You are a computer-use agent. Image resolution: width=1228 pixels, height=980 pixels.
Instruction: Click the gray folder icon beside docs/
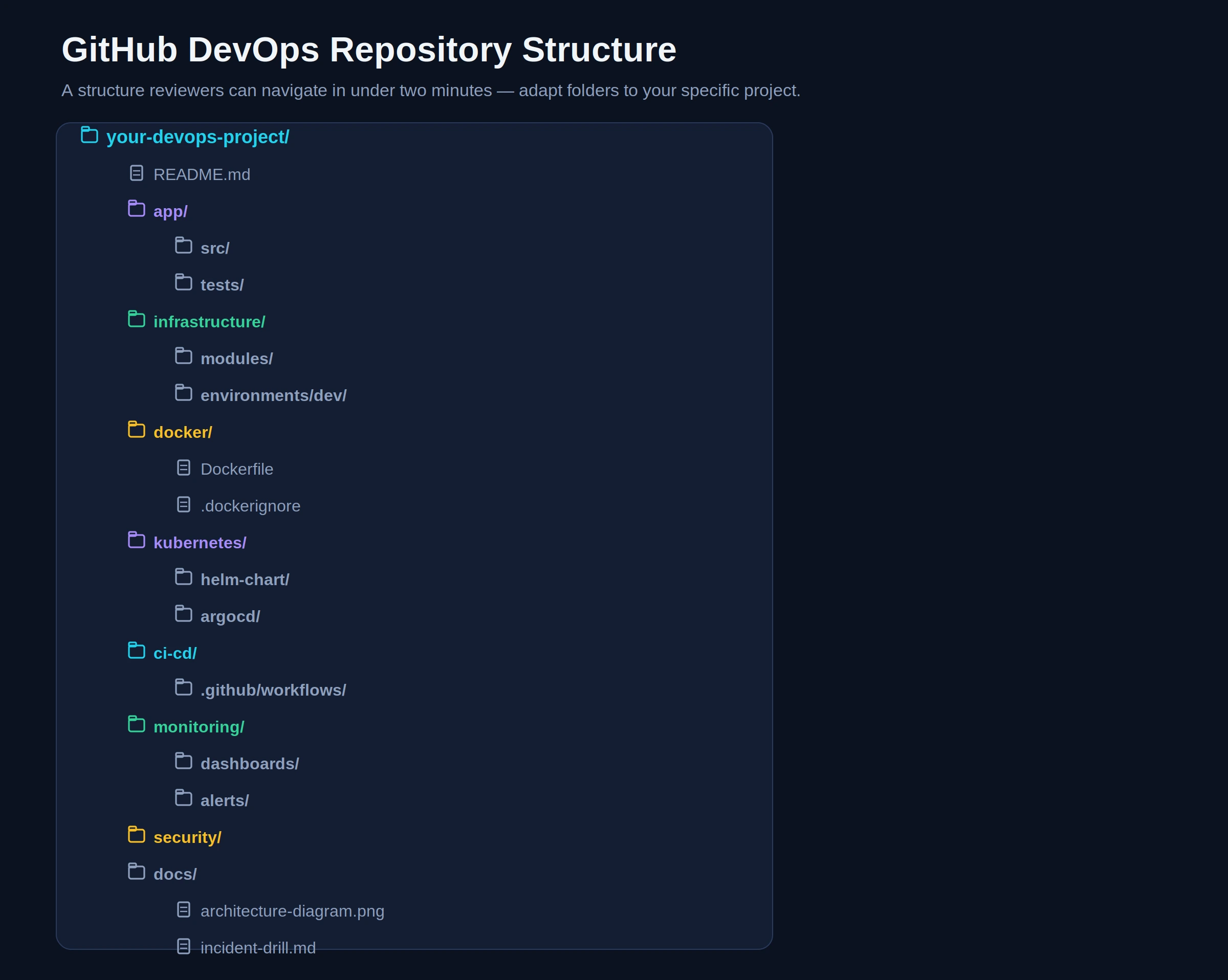pyautogui.click(x=136, y=872)
